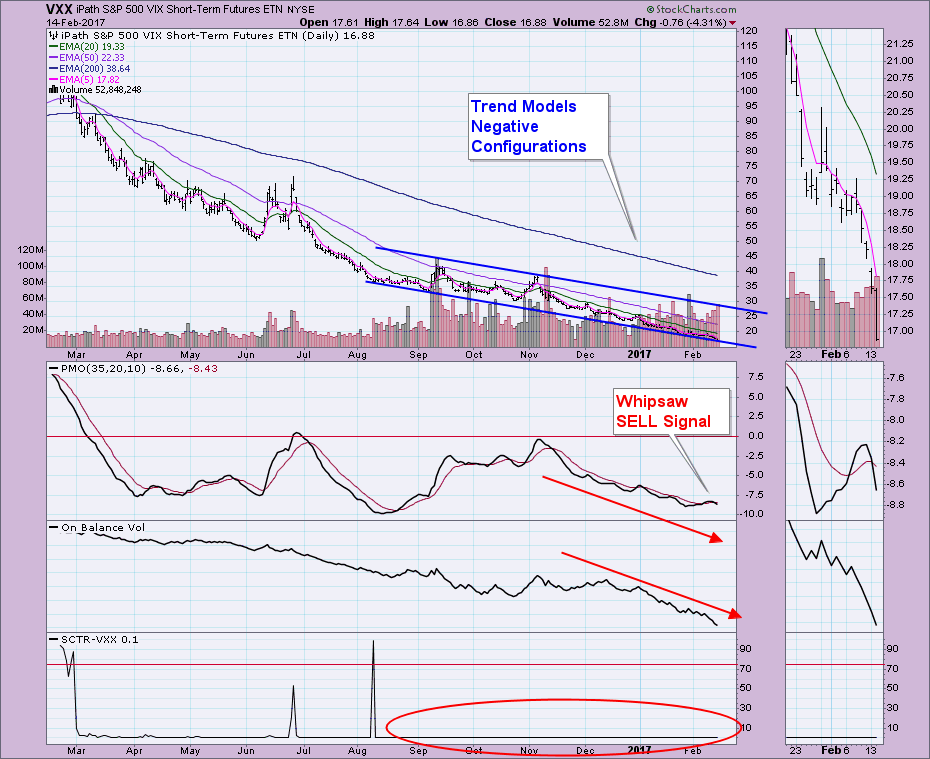The height and width of the screenshot is (759, 930).
Task: Click the VXX ticker symbol title
Action: pos(60,9)
